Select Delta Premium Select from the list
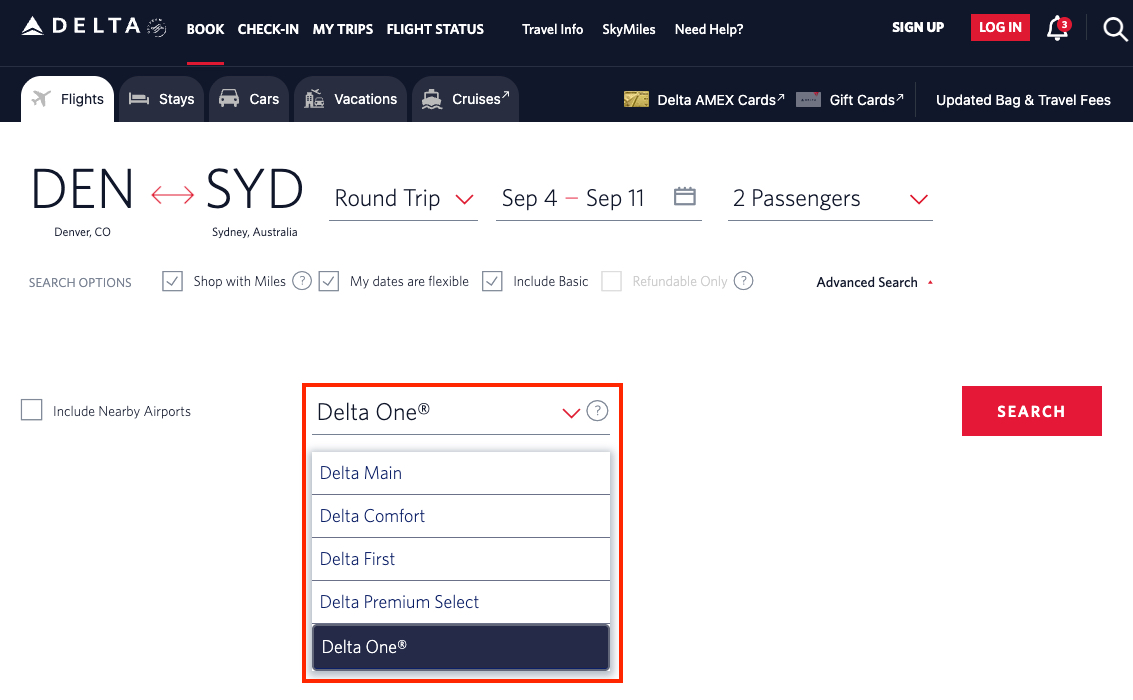1133x700 pixels. pyautogui.click(x=399, y=602)
